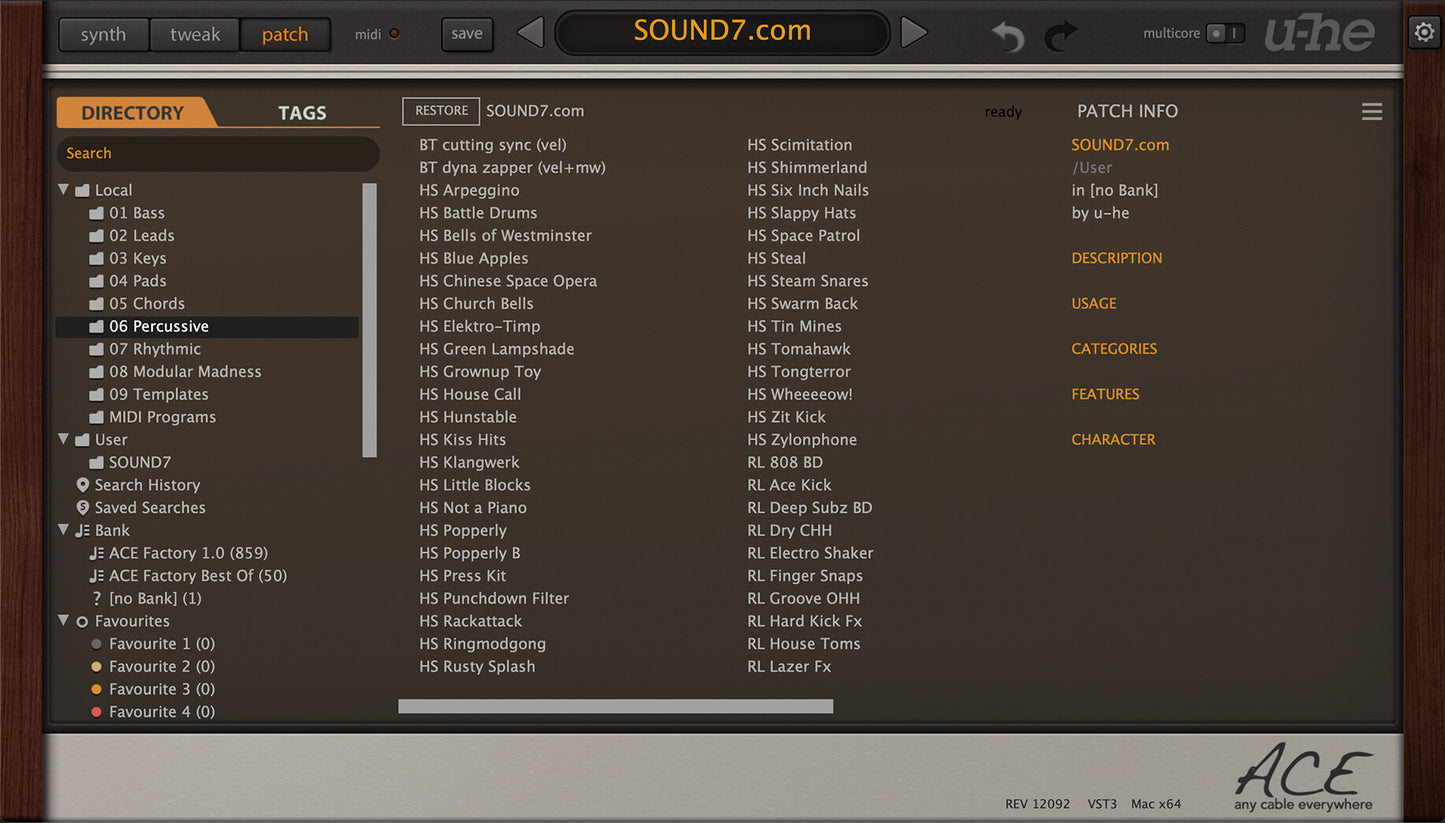
Task: Click the Favourite 3 orange dot
Action: (x=97, y=689)
